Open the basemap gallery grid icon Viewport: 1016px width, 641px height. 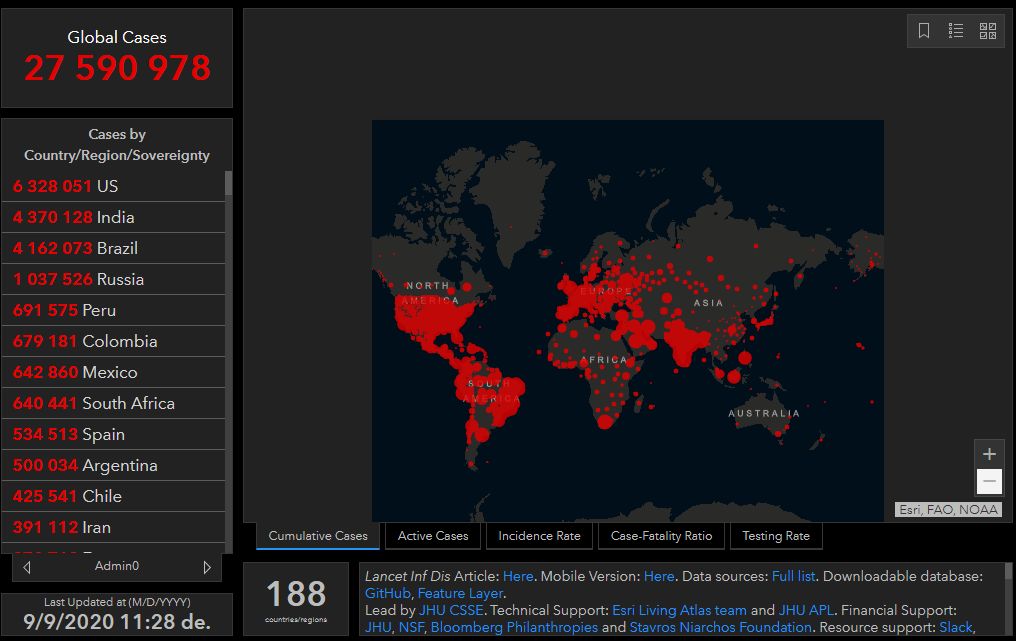[988, 31]
